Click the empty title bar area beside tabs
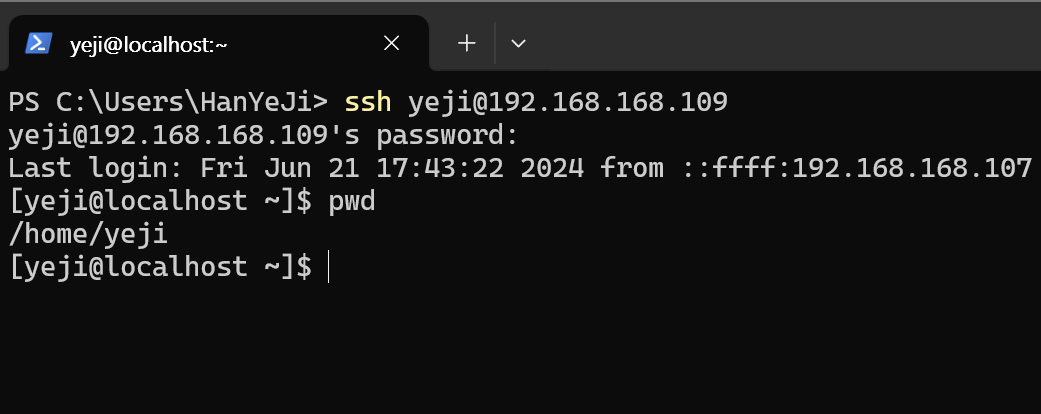The image size is (1041, 414). [783, 36]
